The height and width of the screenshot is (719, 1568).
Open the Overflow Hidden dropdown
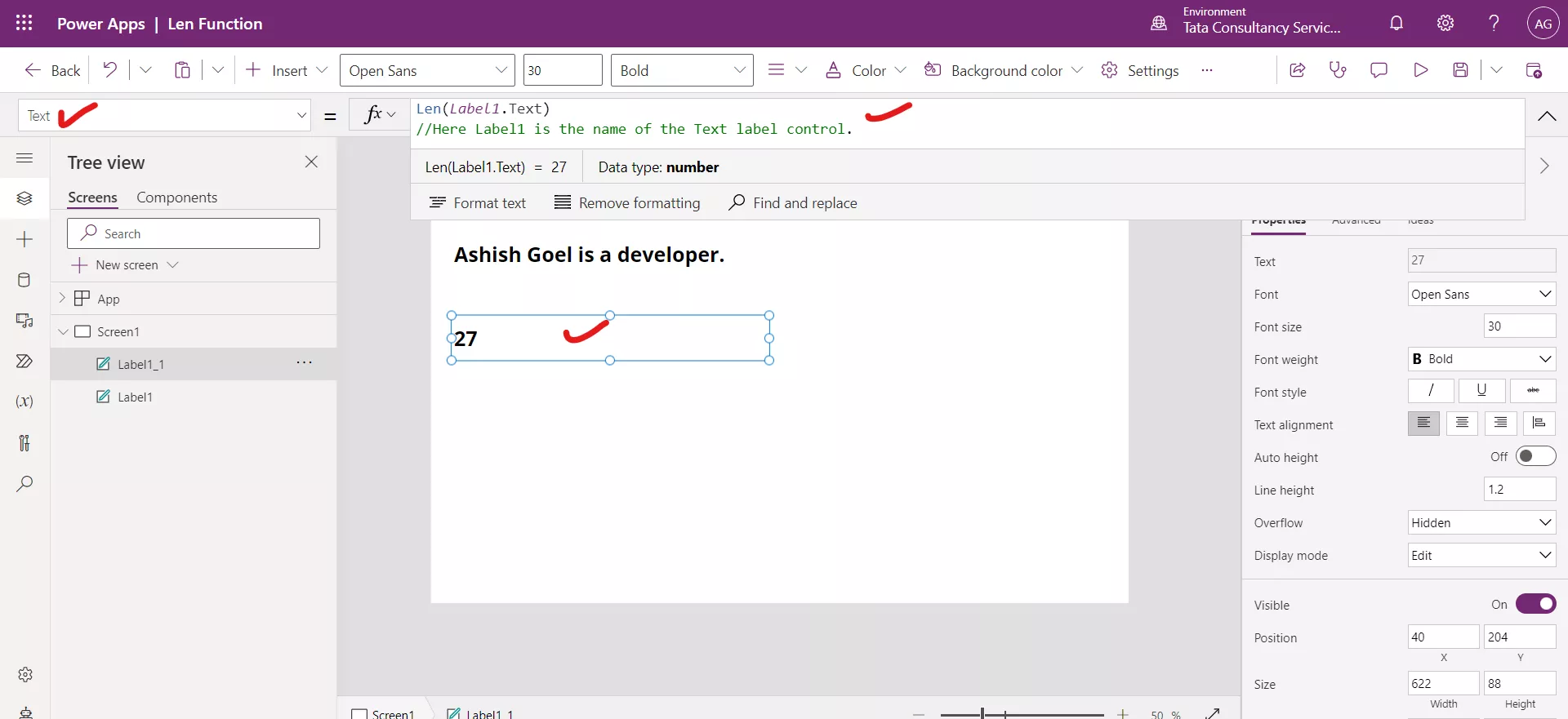coord(1481,522)
